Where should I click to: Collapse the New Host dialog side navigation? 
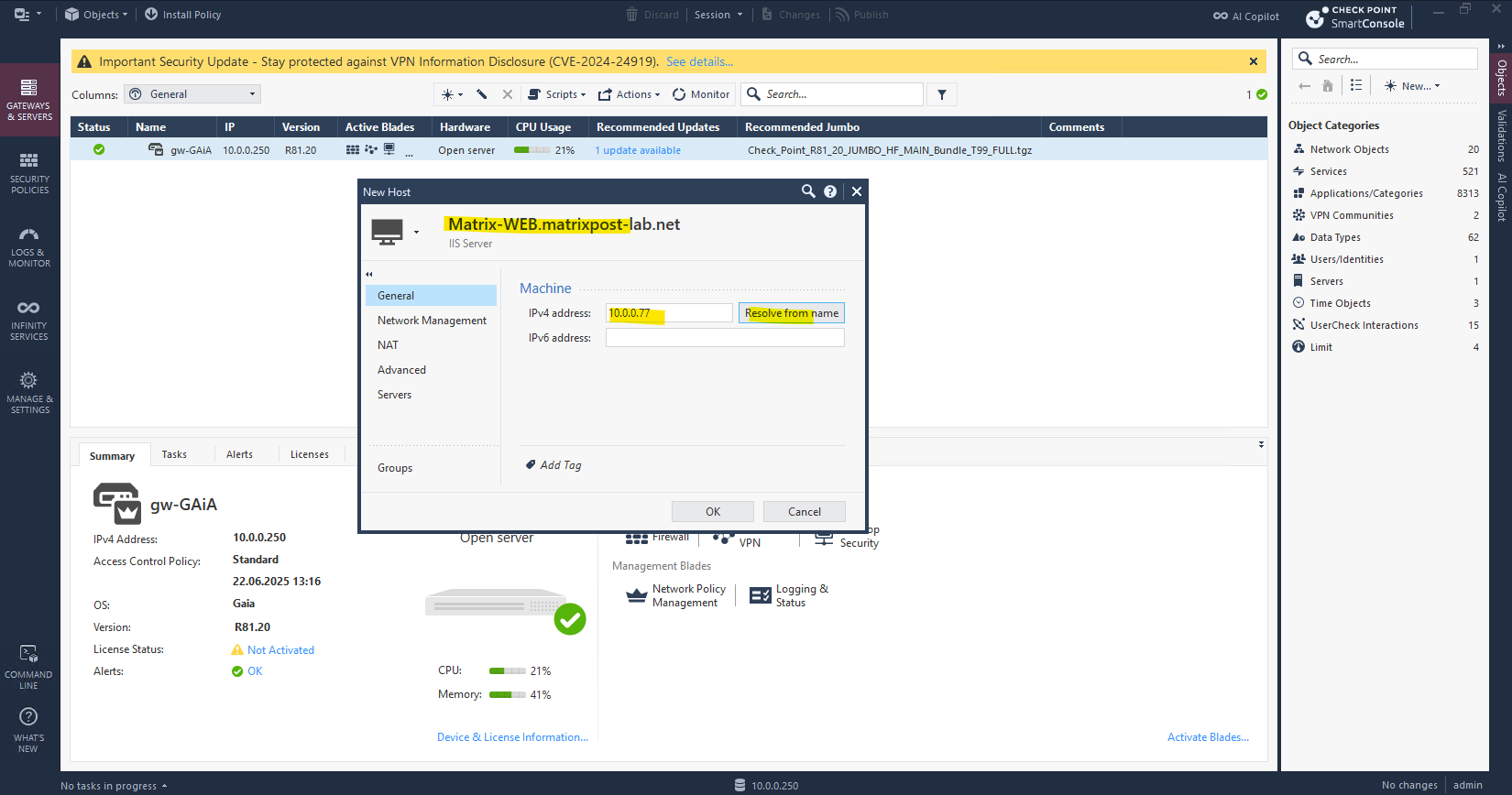pos(369,274)
